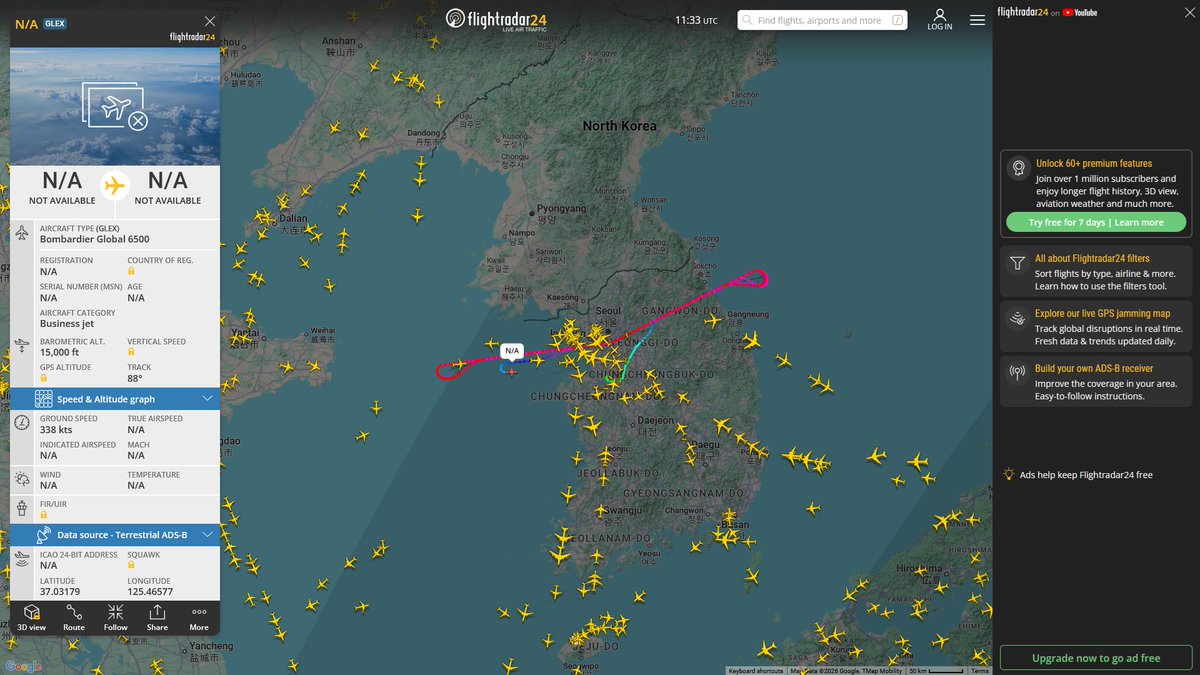The width and height of the screenshot is (1200, 675).
Task: Click the FIR/UIR tower icon
Action: 22,509
